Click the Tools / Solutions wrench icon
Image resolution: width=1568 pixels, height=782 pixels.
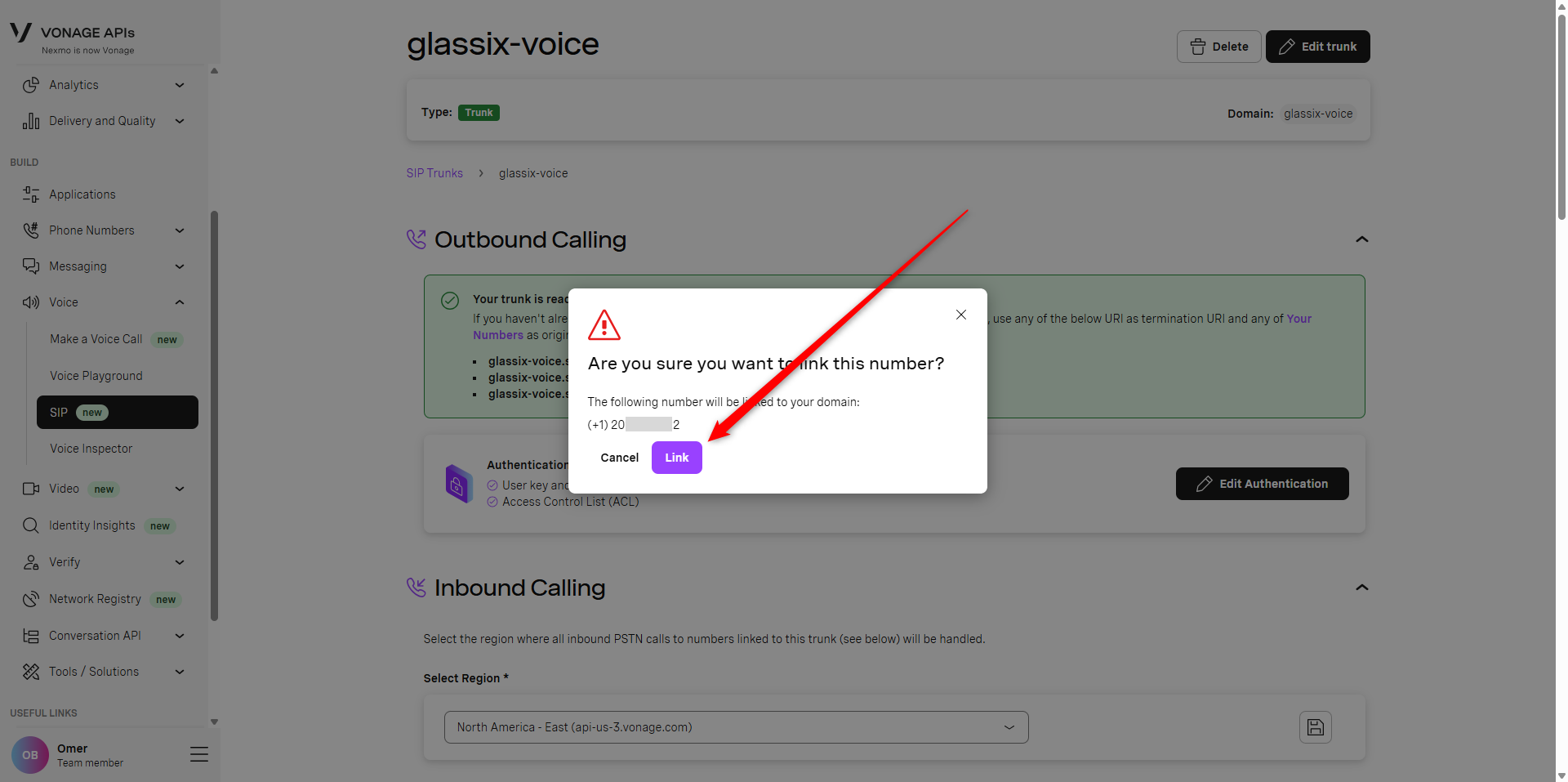[31, 672]
